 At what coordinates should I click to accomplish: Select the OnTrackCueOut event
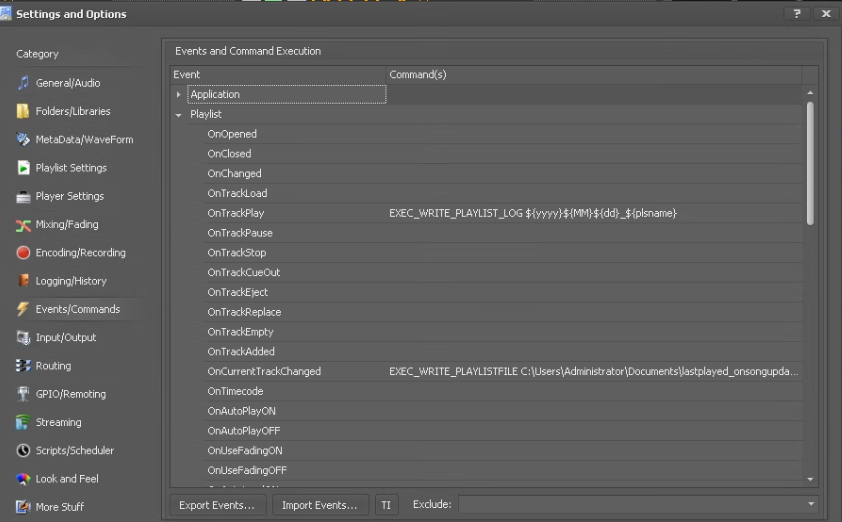coord(244,273)
